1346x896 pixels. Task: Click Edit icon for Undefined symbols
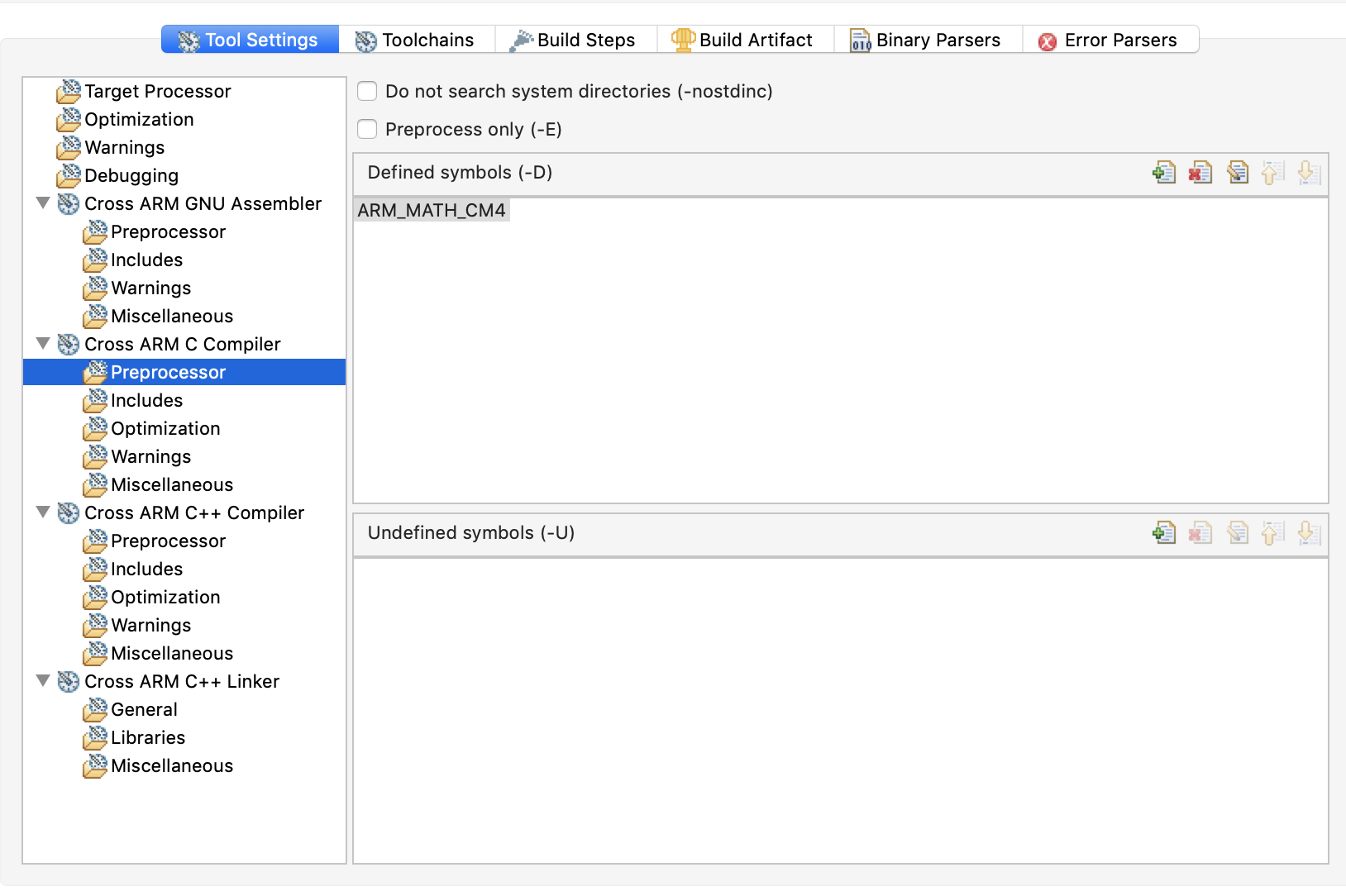pos(1238,532)
